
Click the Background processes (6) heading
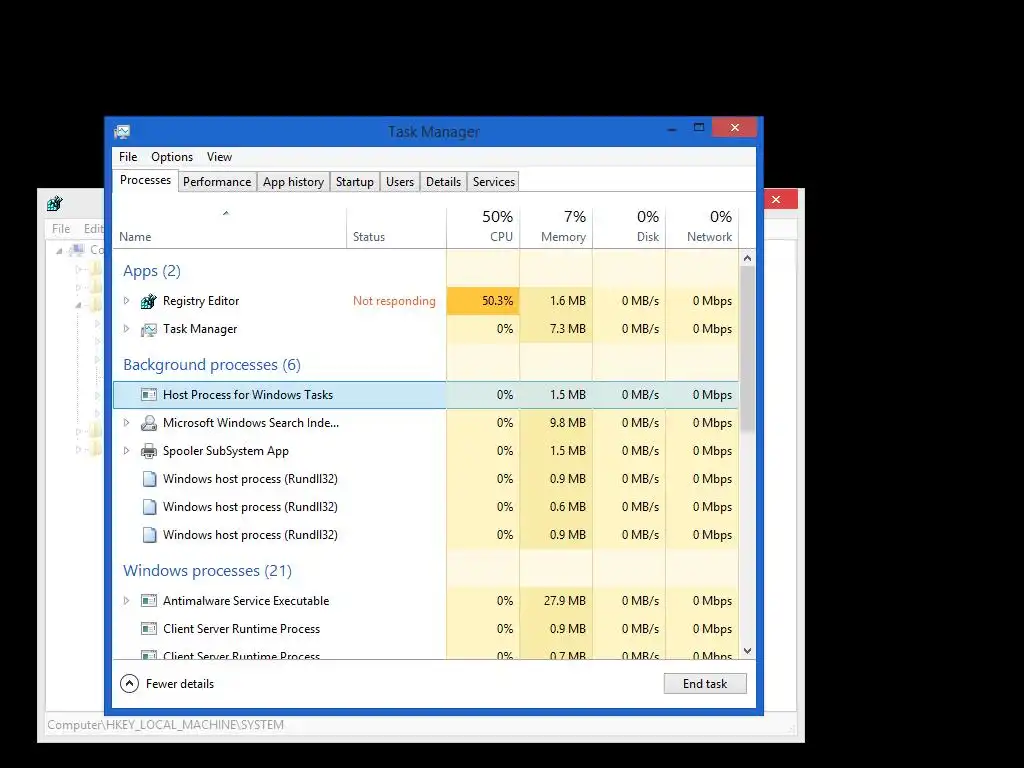pos(212,364)
